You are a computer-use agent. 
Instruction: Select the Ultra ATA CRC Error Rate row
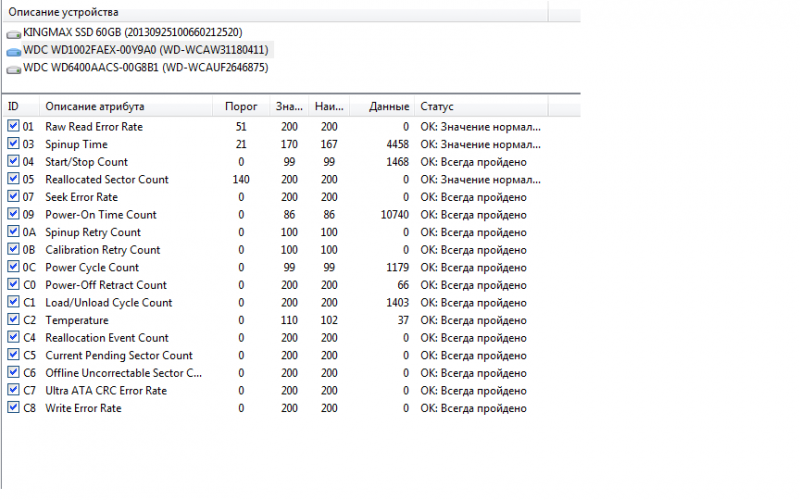[x=106, y=390]
